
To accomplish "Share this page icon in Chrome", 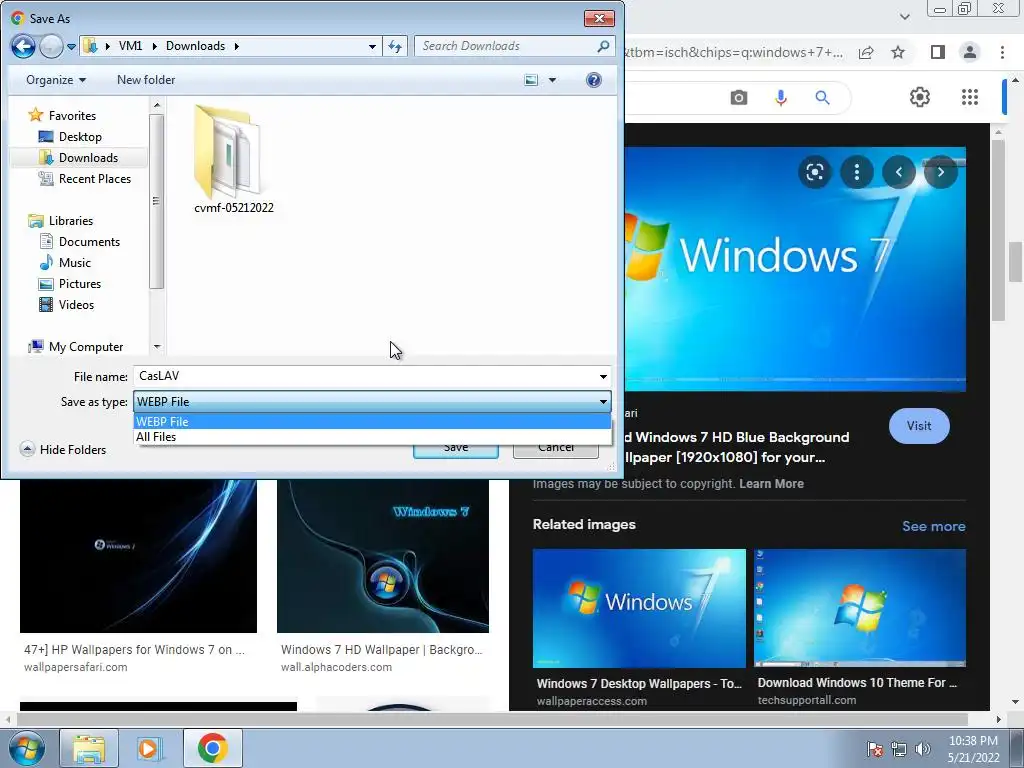I will (866, 52).
